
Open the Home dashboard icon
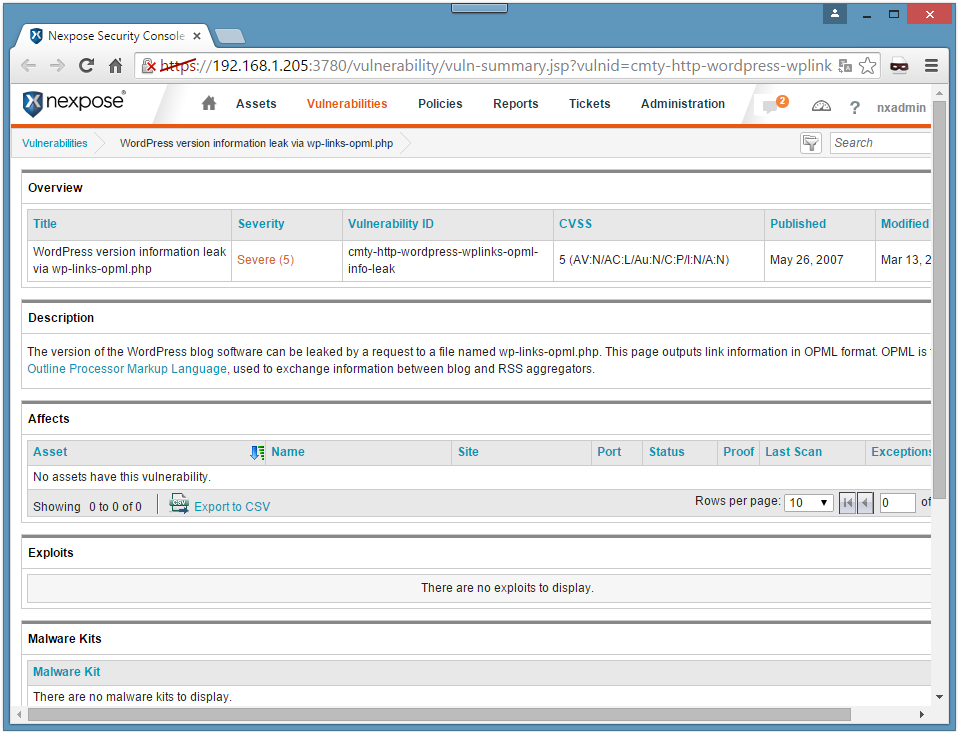point(209,103)
